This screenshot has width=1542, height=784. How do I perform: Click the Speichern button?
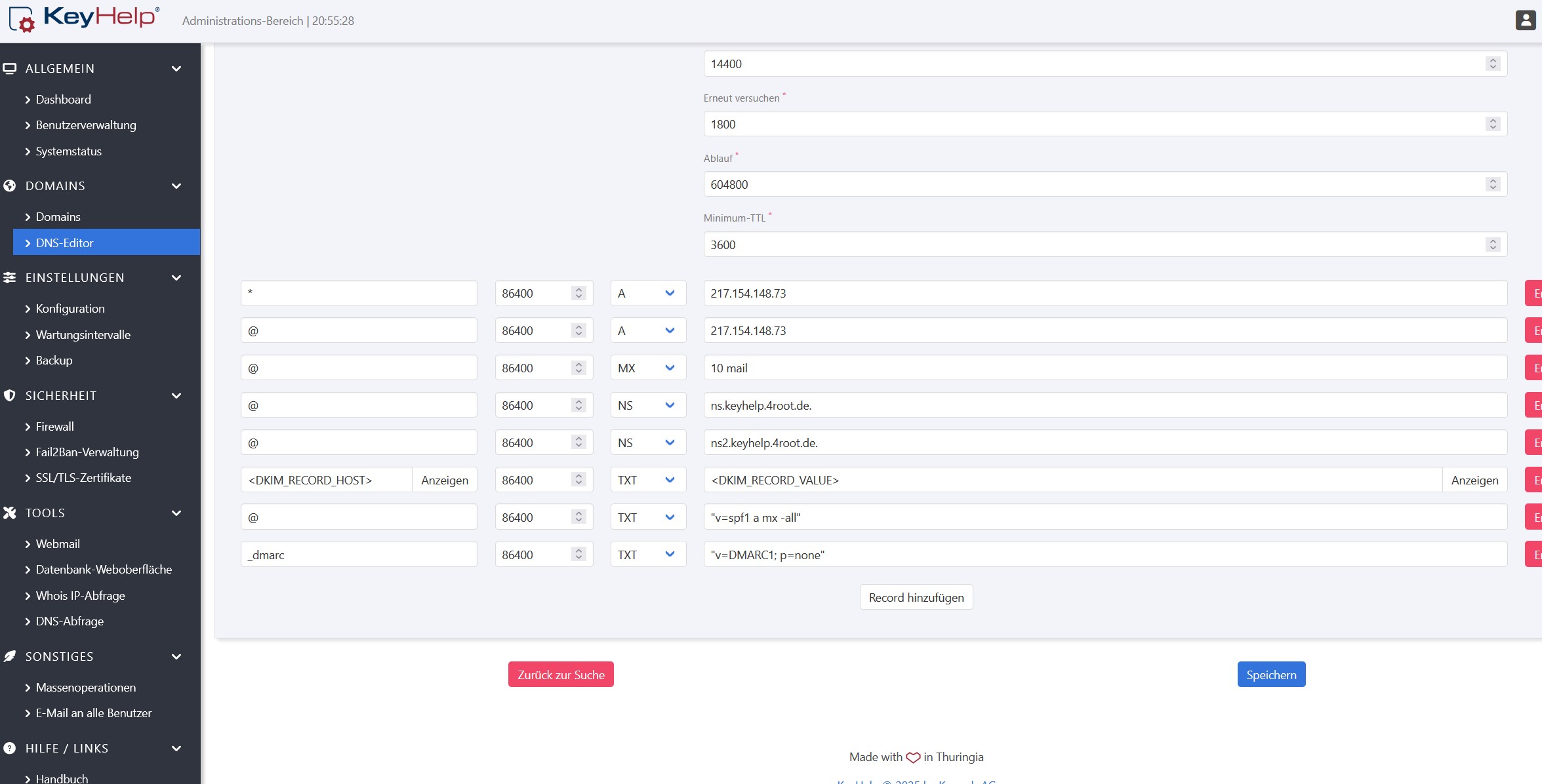click(1270, 675)
